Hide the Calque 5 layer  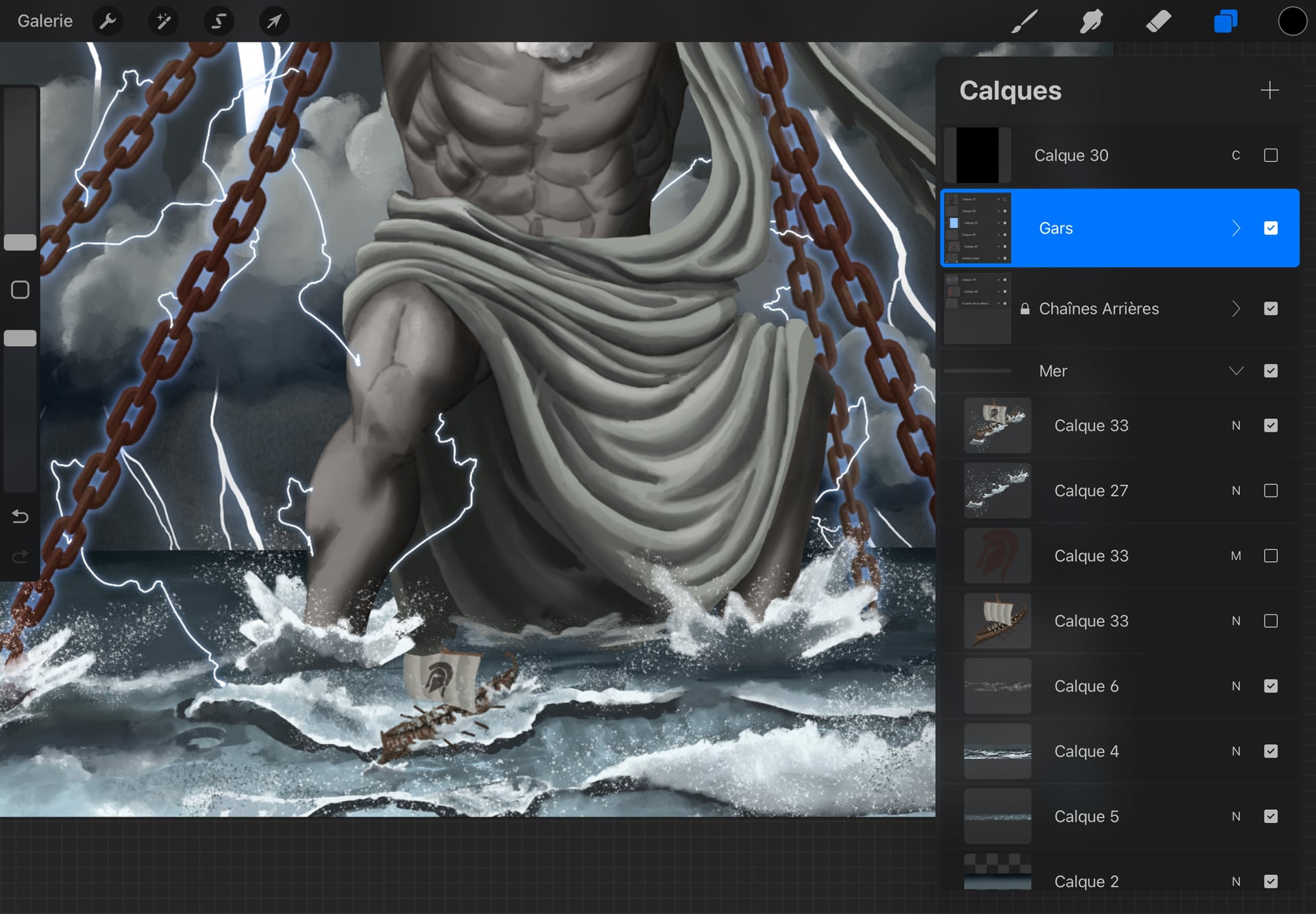click(x=1271, y=816)
